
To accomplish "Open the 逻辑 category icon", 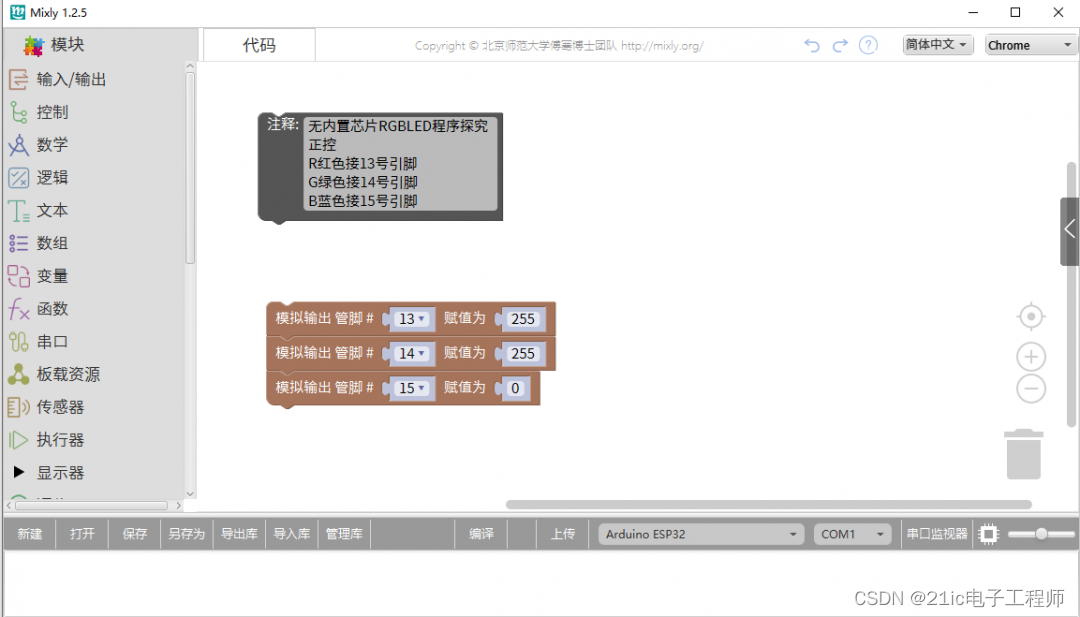I will pos(18,178).
